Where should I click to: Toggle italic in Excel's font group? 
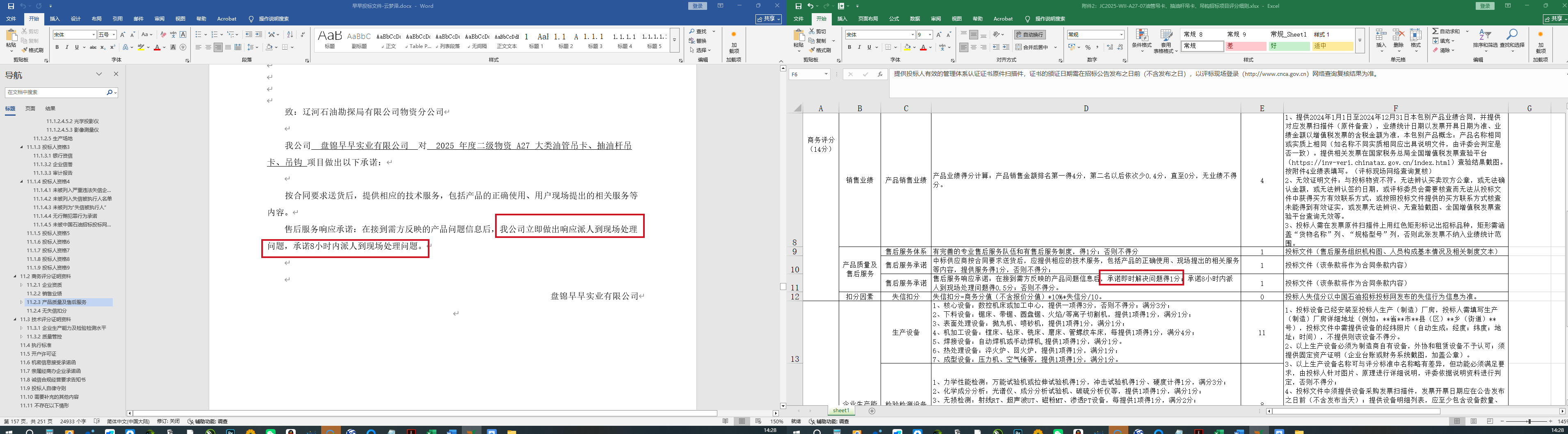[x=860, y=48]
